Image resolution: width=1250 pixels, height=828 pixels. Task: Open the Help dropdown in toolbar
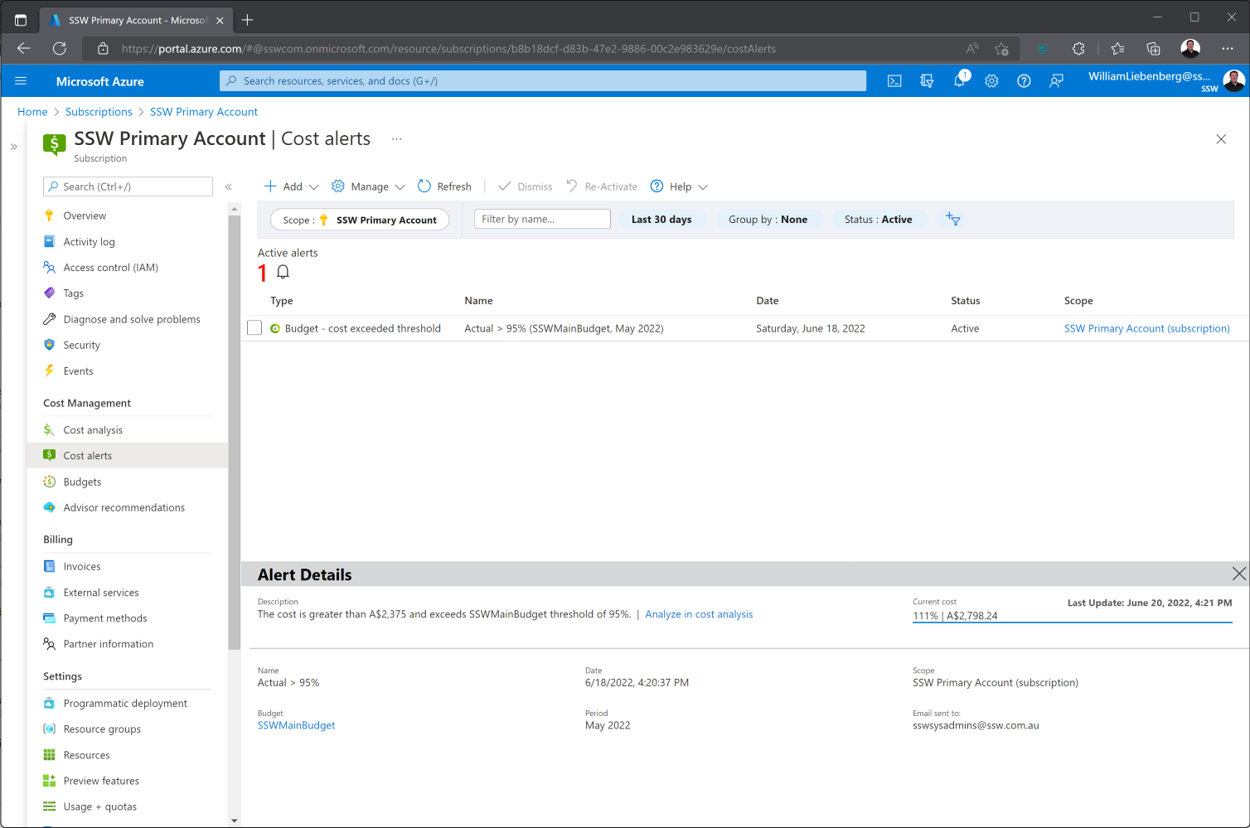pos(679,187)
